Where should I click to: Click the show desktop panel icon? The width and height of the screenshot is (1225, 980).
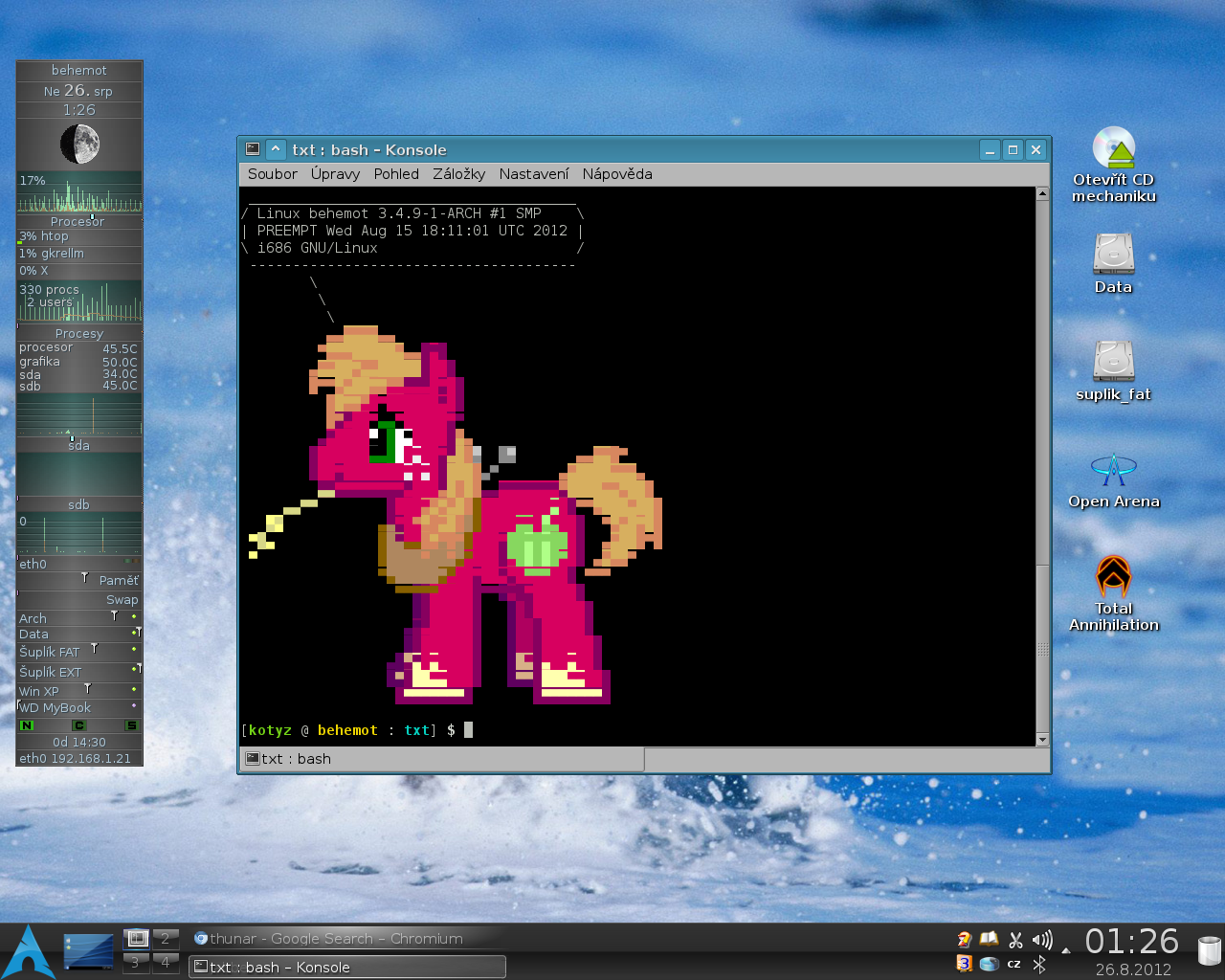tap(88, 951)
